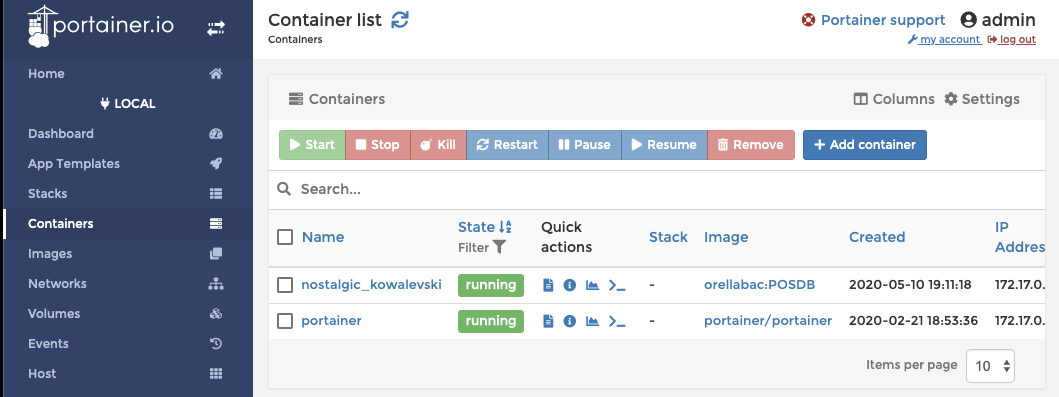
Task: Open logs icon for nostalgic_kowalevski
Action: click(x=548, y=285)
